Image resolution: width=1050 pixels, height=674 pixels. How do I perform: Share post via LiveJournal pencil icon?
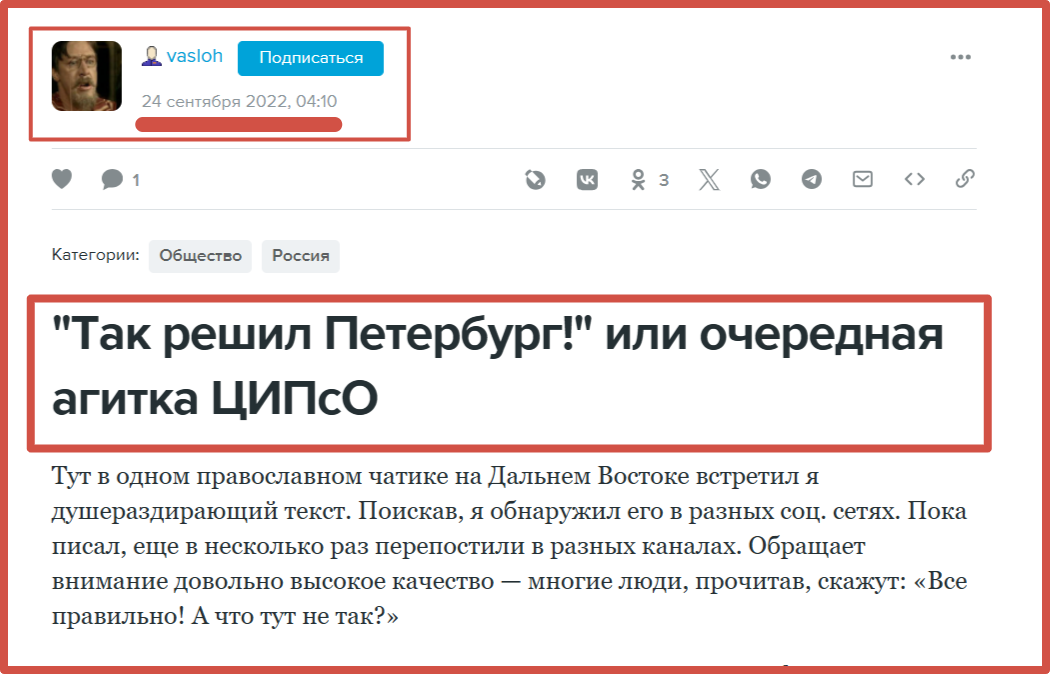[535, 180]
